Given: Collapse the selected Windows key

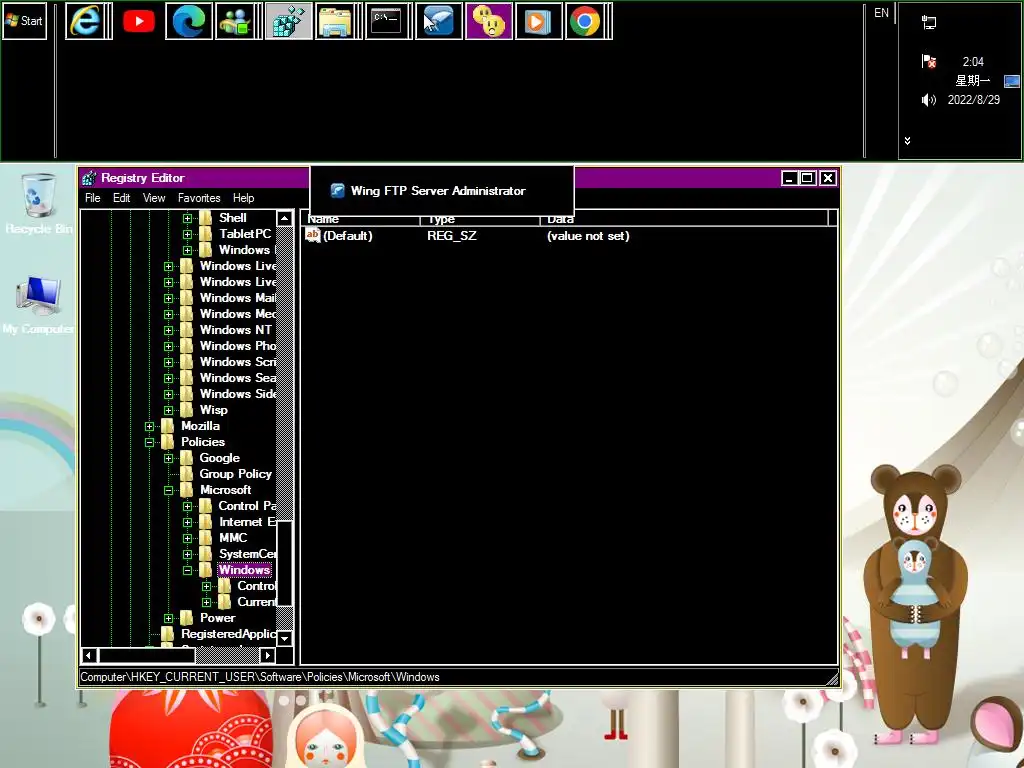Looking at the screenshot, I should pos(187,571).
